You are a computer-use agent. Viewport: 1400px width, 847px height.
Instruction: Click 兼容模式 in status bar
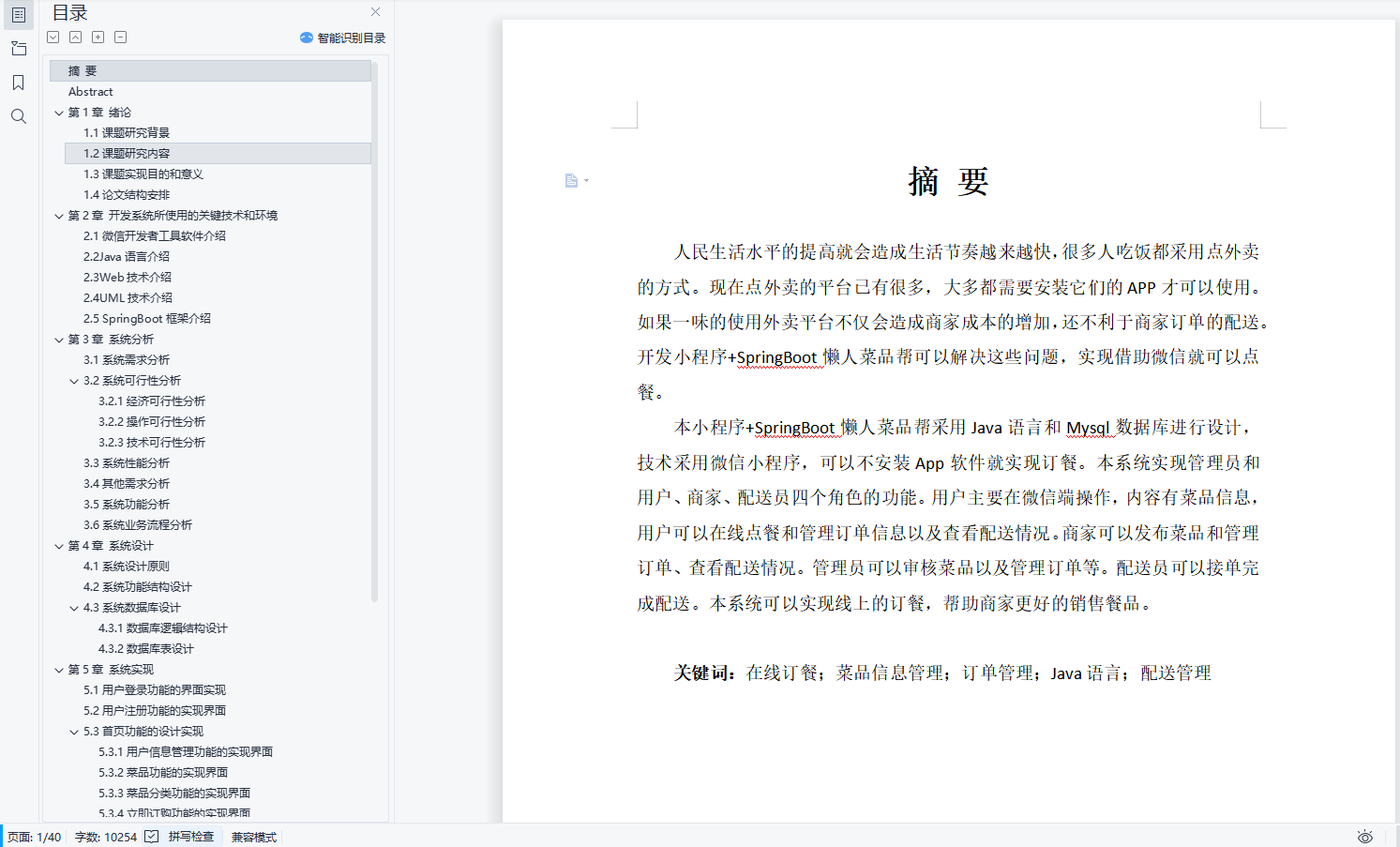pos(253,837)
